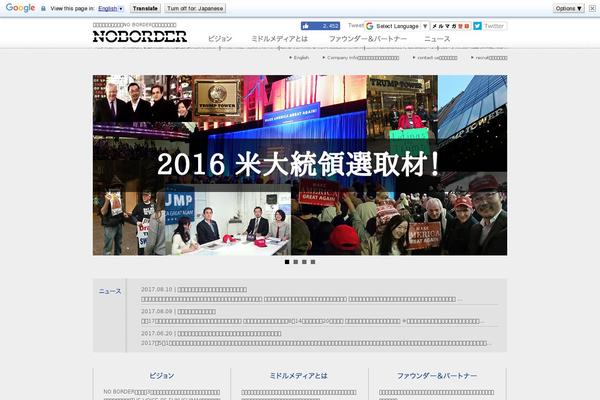The width and height of the screenshot is (600, 400).
Task: Close the Google translate bar
Action: 592,8
